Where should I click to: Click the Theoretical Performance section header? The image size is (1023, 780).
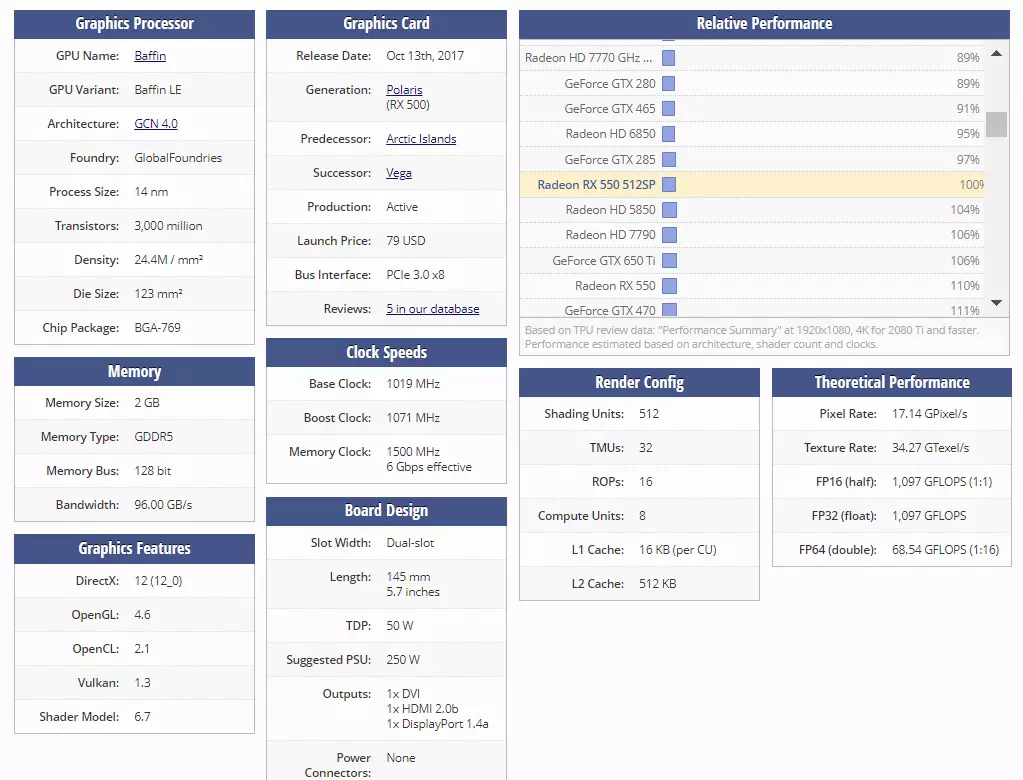892,382
